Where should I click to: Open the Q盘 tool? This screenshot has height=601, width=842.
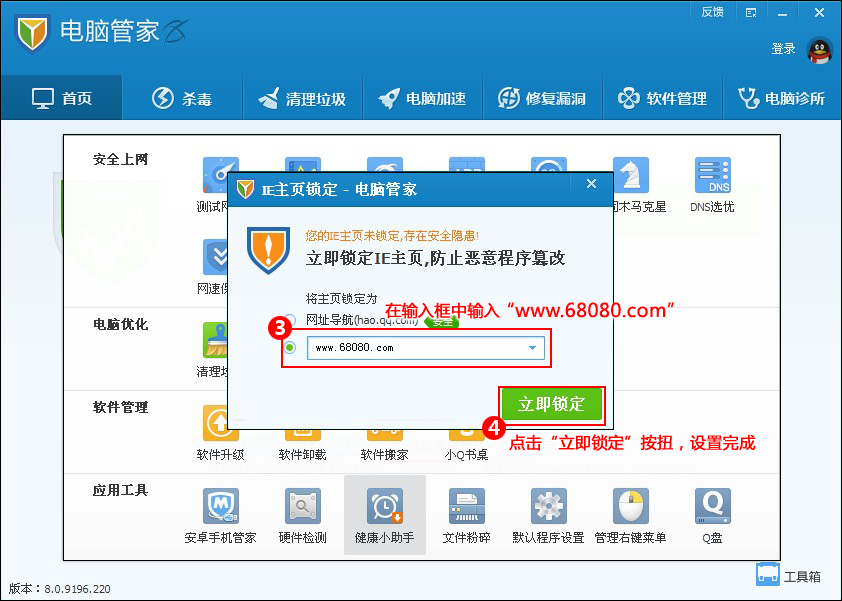pyautogui.click(x=713, y=506)
